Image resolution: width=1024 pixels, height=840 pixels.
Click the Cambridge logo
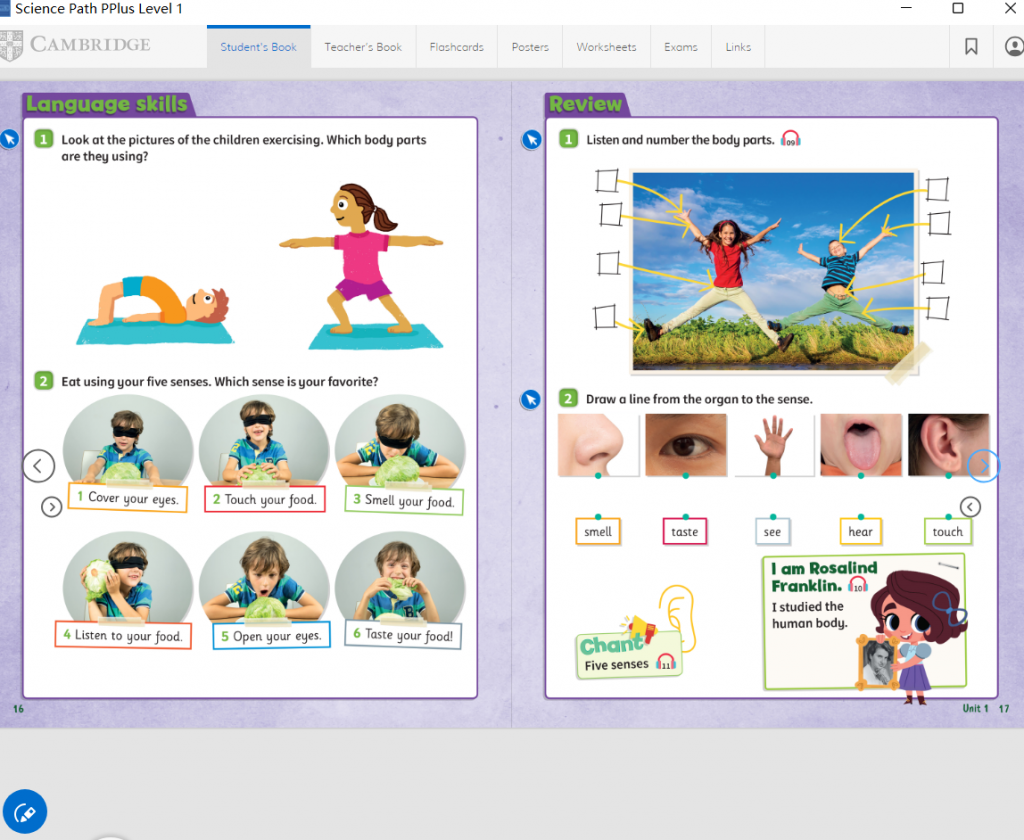tap(78, 45)
